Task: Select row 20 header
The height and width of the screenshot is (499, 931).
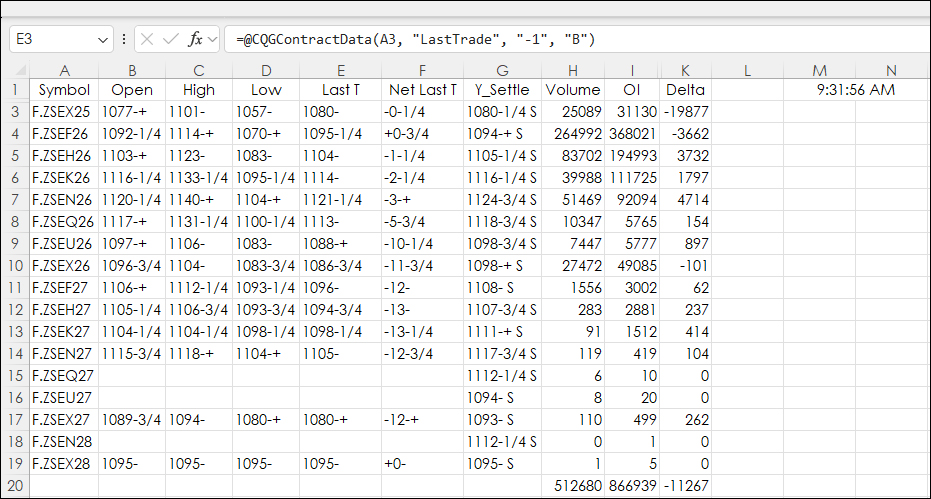Action: [15, 484]
